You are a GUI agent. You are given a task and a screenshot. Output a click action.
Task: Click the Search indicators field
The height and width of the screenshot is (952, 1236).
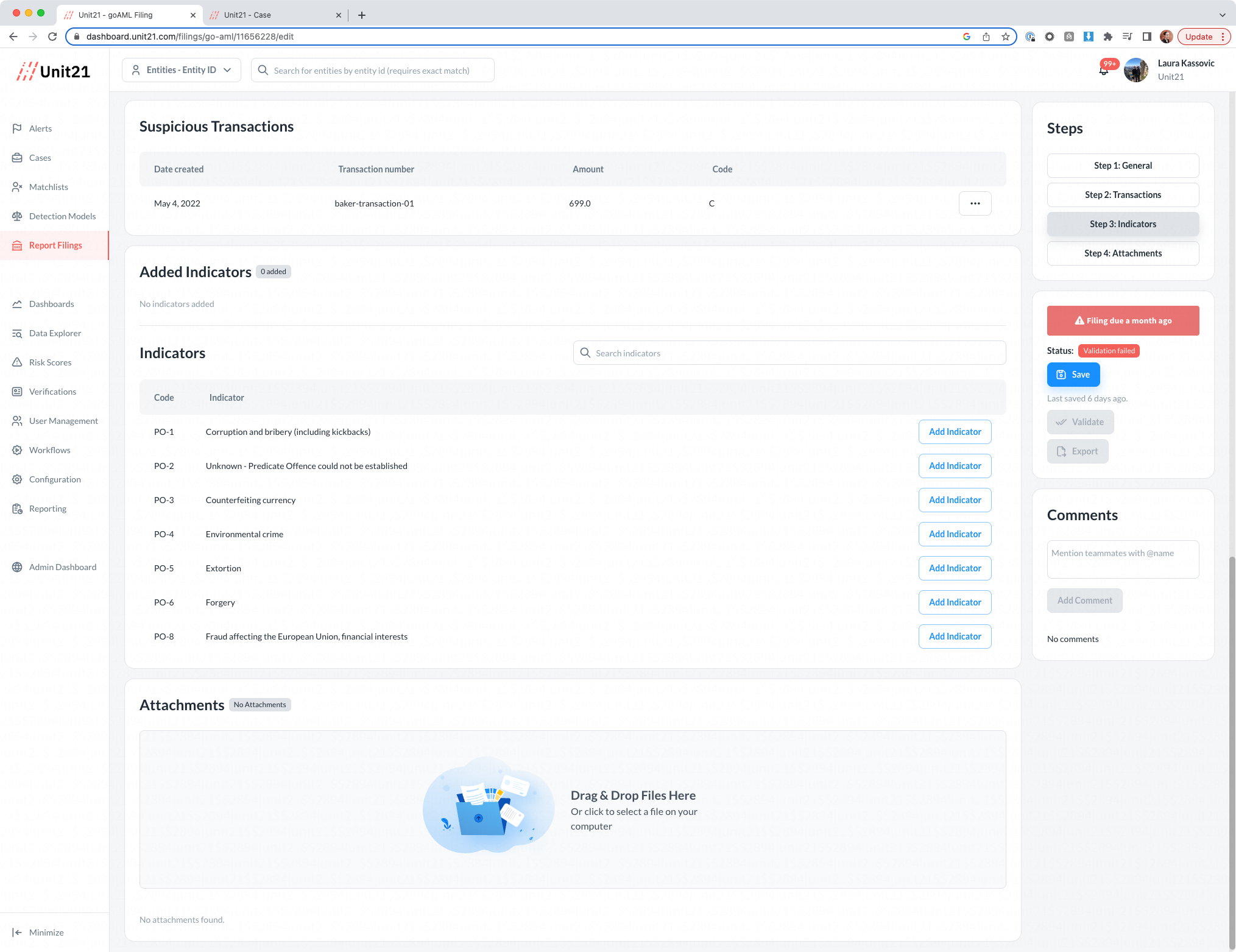coord(789,353)
